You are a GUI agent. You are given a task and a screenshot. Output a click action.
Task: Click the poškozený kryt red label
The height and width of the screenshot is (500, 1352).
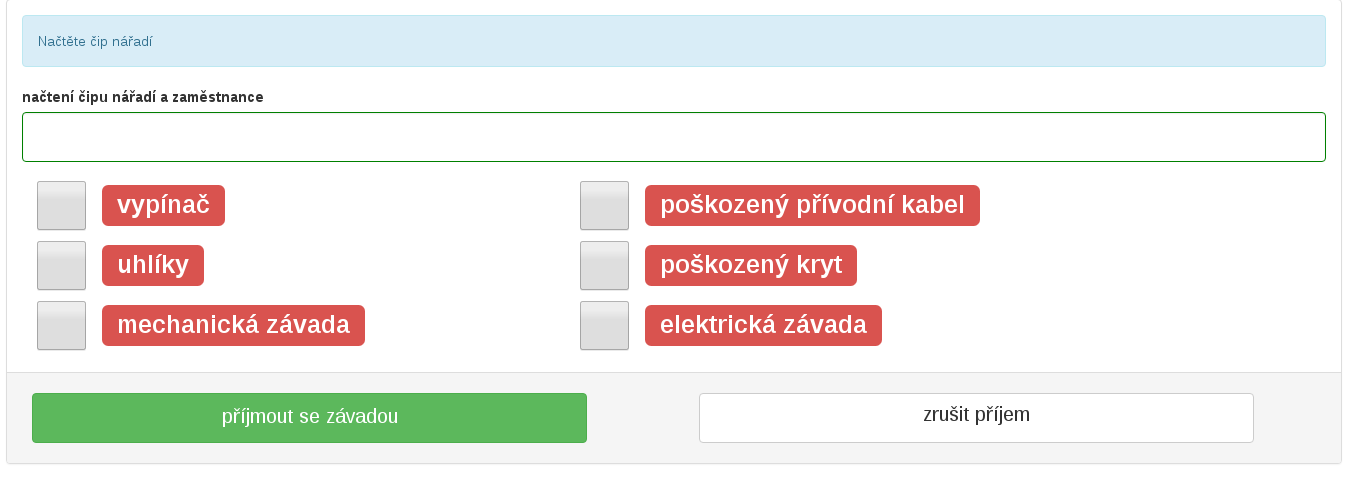(x=750, y=266)
